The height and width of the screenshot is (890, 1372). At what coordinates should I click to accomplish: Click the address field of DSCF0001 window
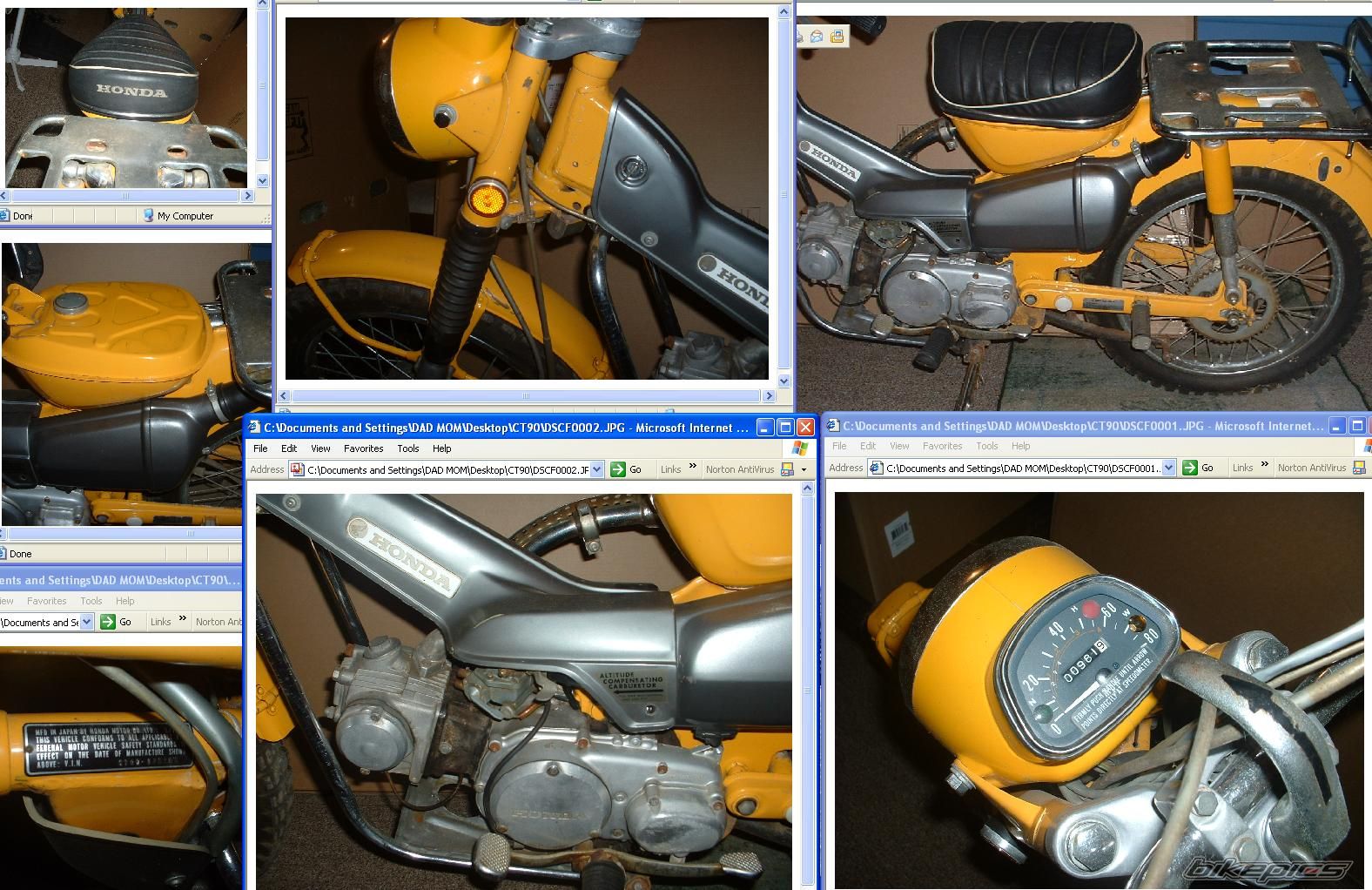coord(1024,468)
